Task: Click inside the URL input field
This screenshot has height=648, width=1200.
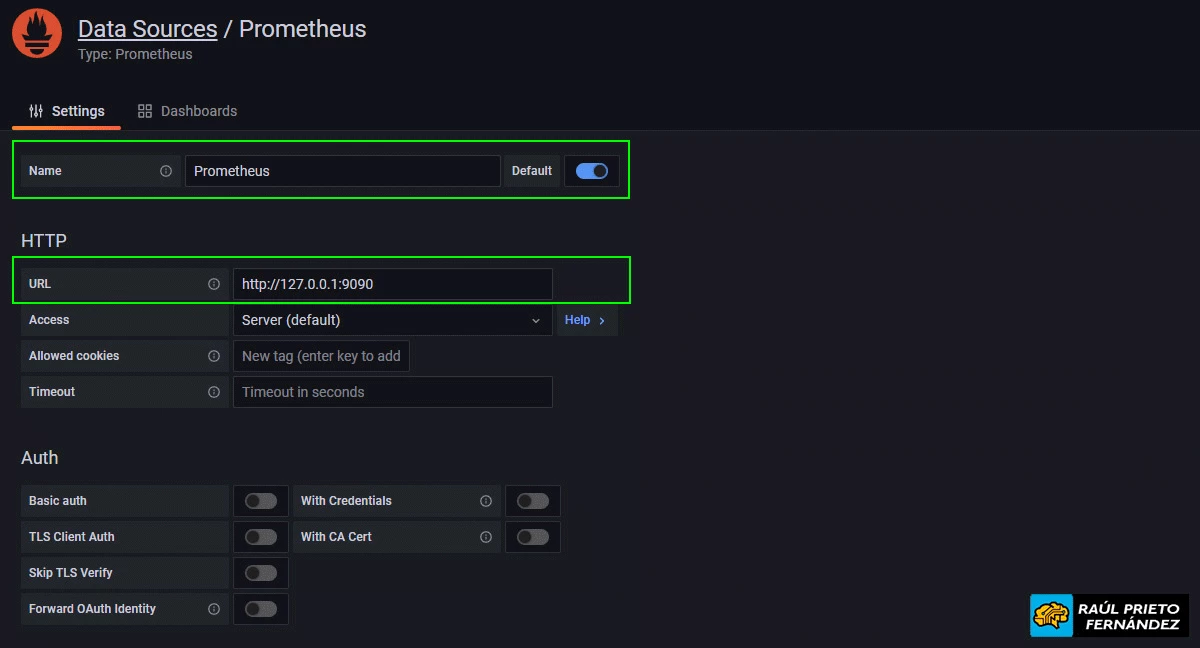Action: pos(392,284)
